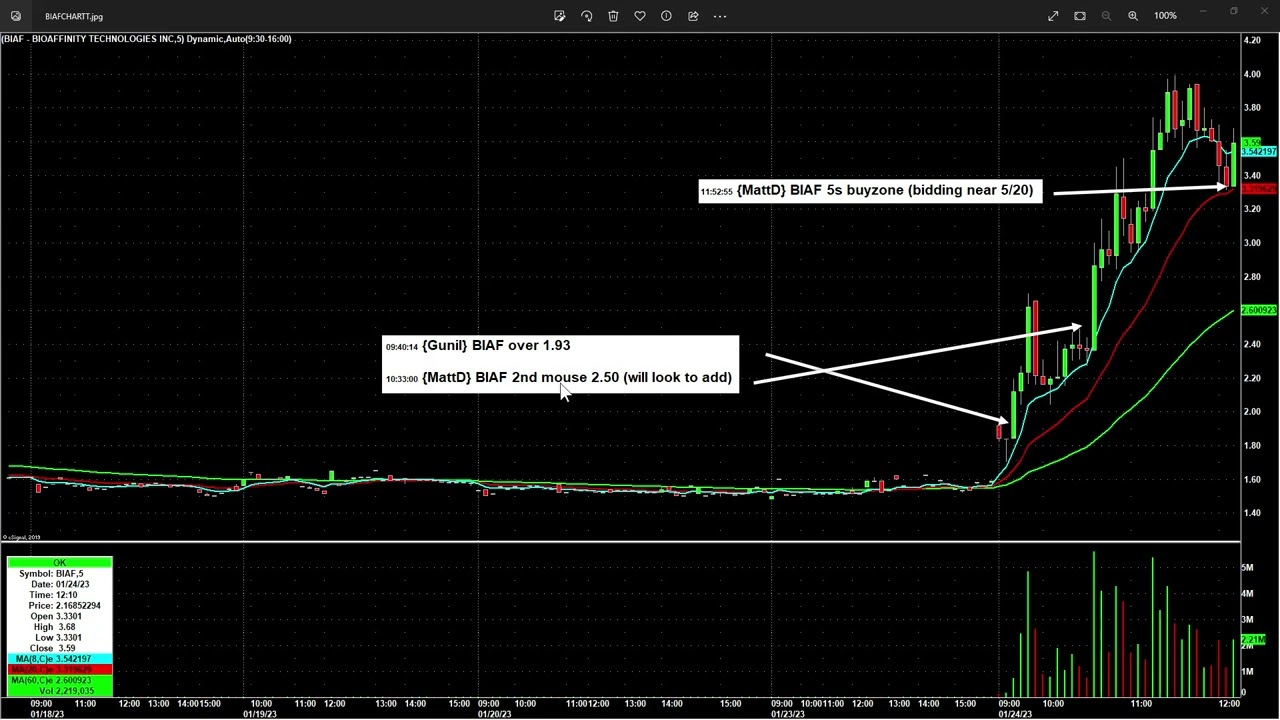Click the green MA(60,C)e 2.600923 row
This screenshot has width=1280, height=720.
click(x=60, y=681)
